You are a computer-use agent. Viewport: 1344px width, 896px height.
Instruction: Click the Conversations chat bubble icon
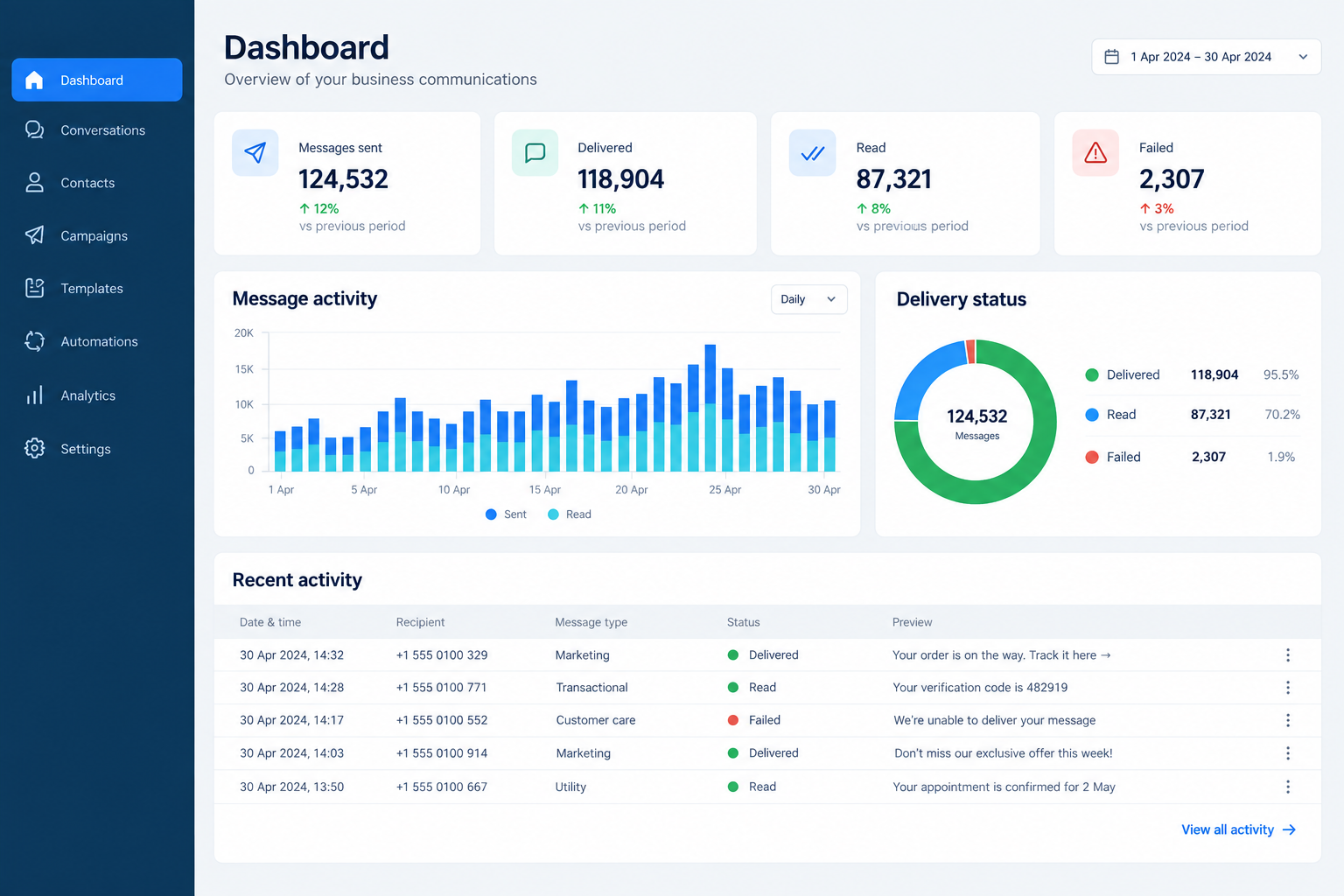tap(34, 130)
